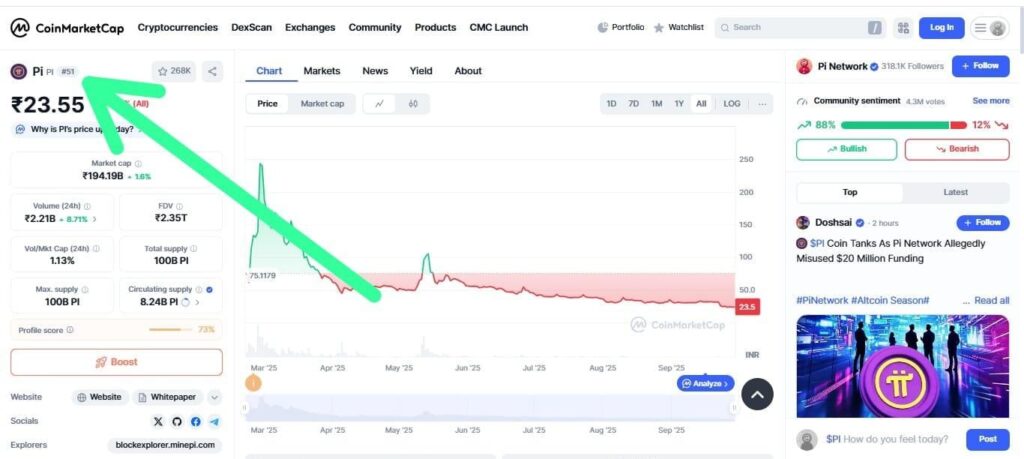Click the orange Boost button
The image size is (1024, 459).
click(x=116, y=362)
